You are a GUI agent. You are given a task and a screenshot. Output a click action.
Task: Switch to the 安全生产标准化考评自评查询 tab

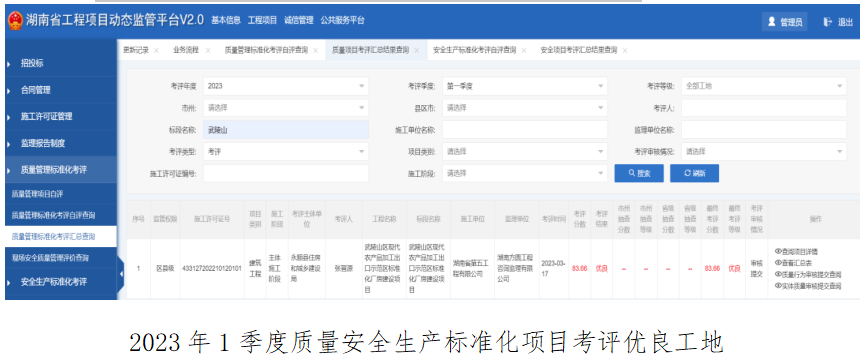point(474,50)
